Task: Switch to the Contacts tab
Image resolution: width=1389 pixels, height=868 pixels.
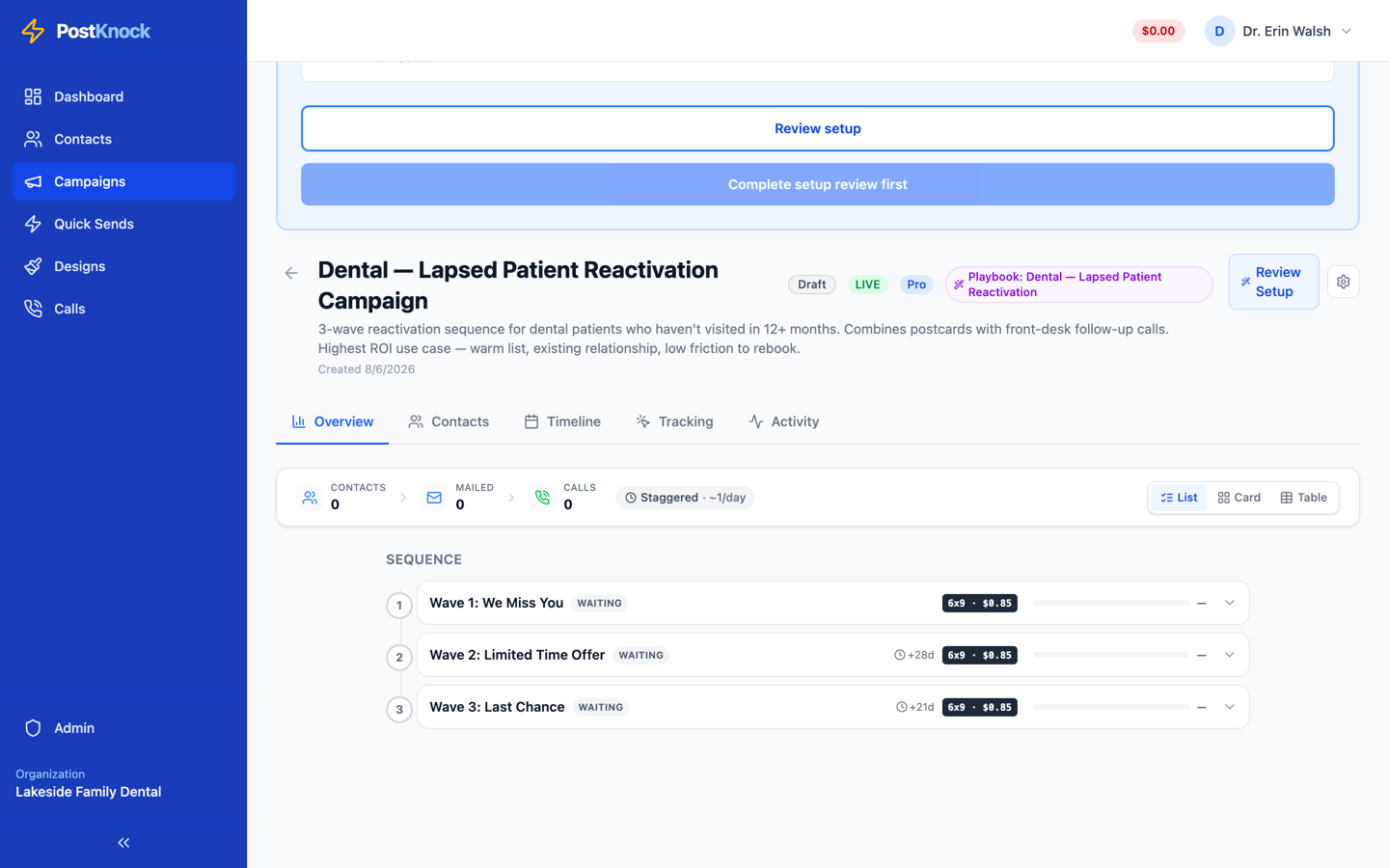Action: click(449, 421)
